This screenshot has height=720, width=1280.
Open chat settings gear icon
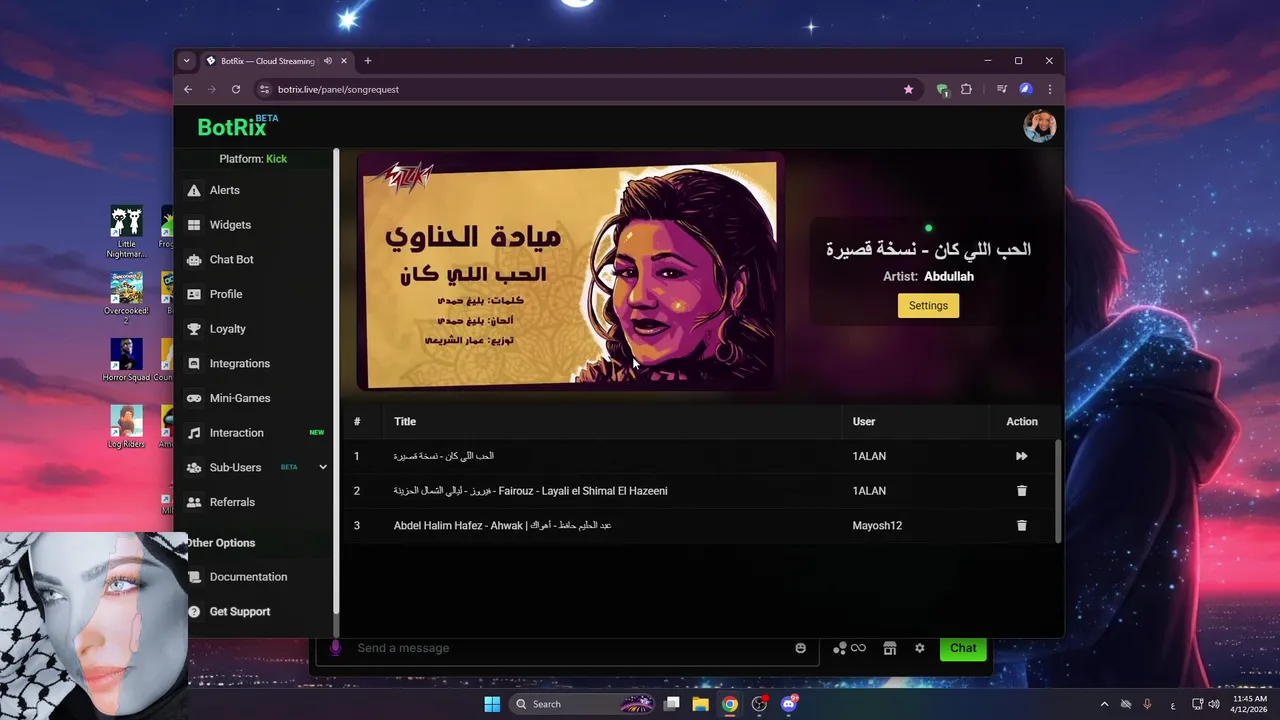tap(920, 648)
